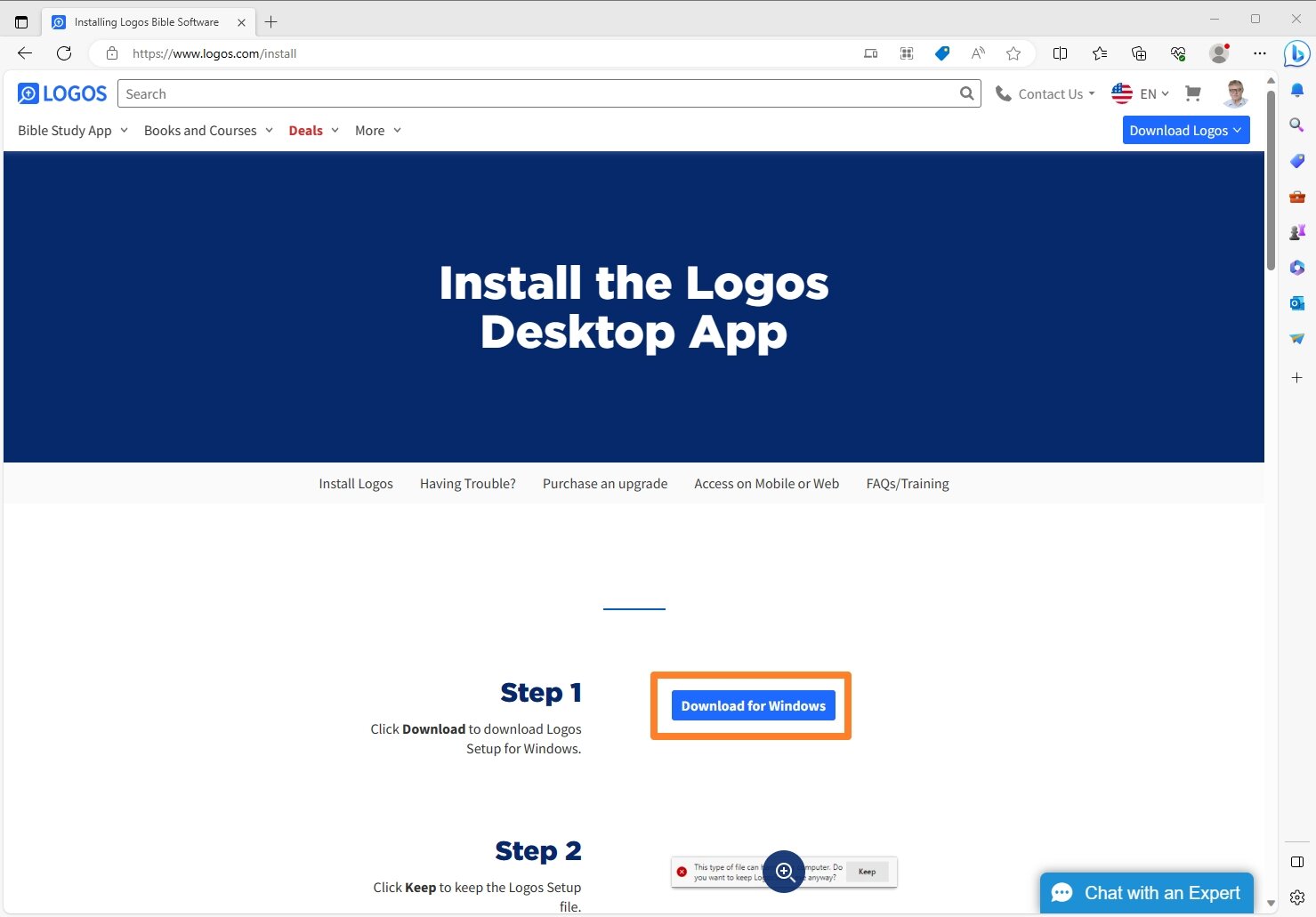
Task: Open Outlook from the Edge sidebar
Action: (x=1296, y=302)
